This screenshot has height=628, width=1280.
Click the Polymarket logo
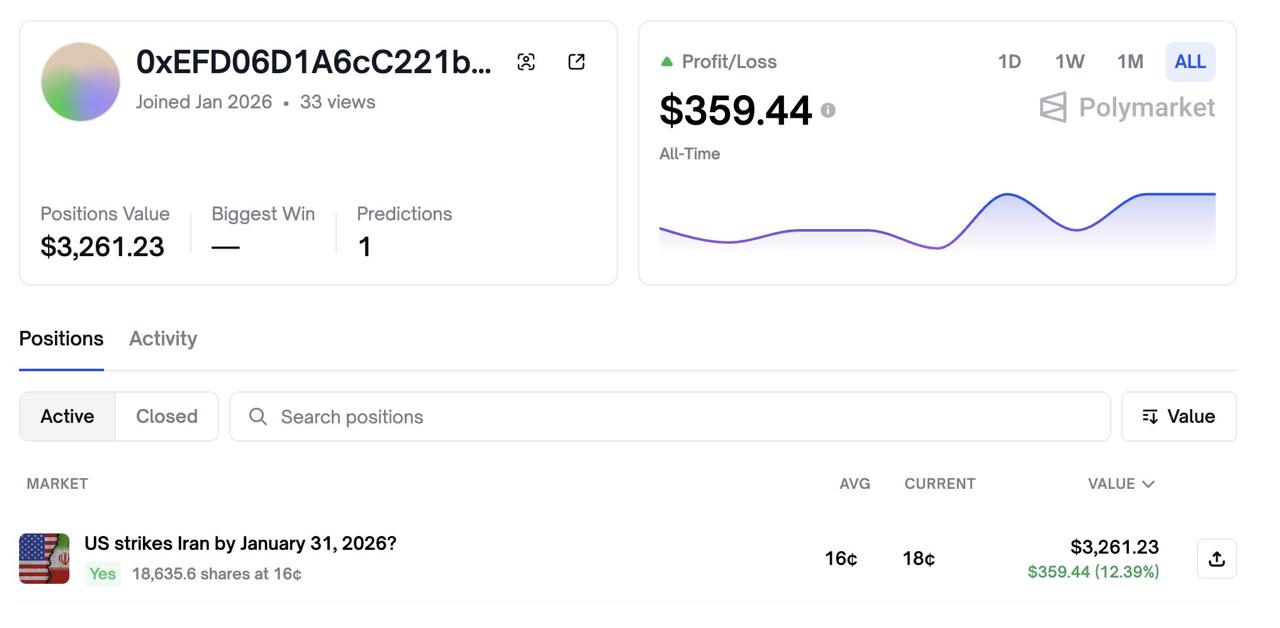tap(1127, 107)
